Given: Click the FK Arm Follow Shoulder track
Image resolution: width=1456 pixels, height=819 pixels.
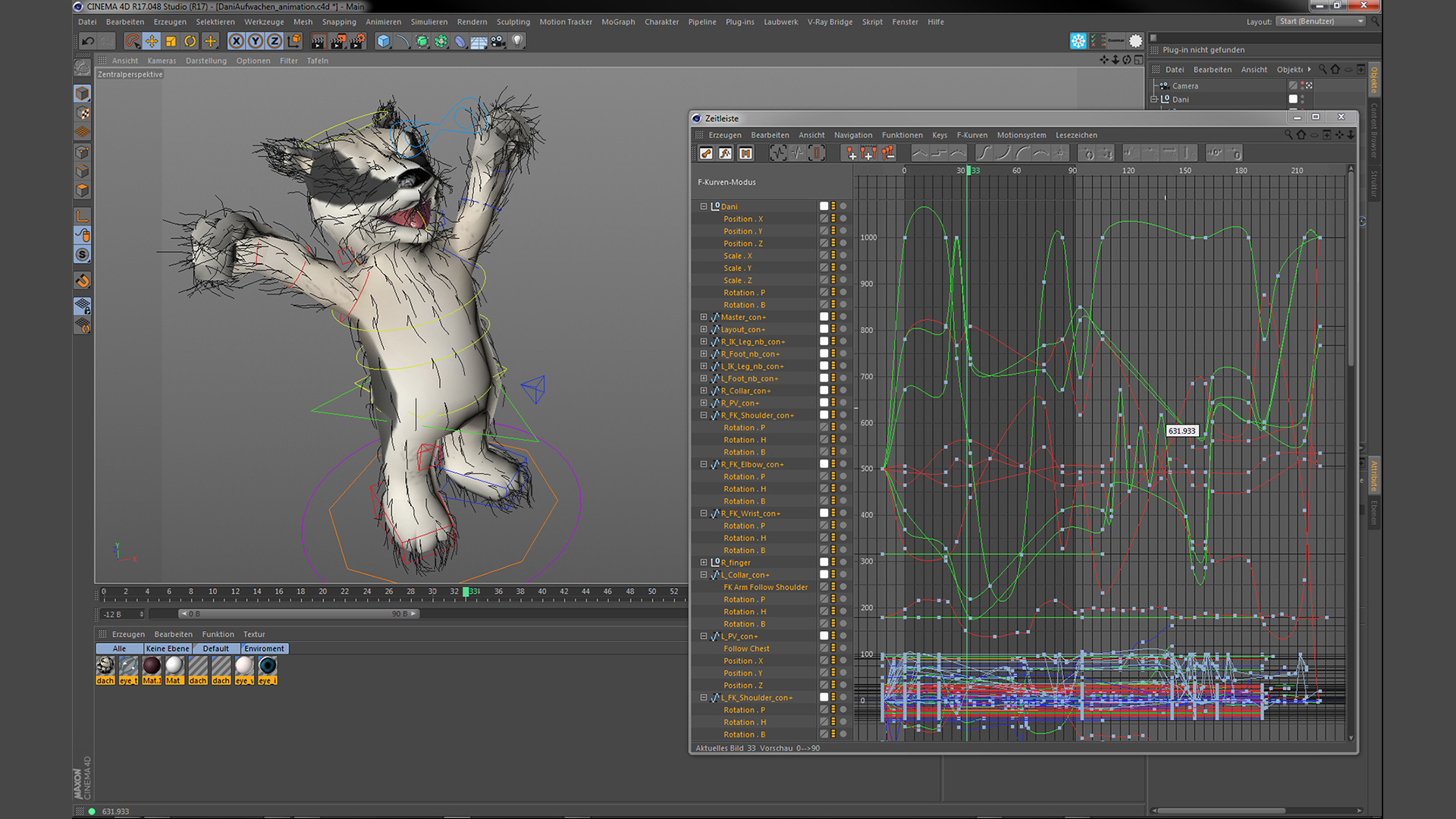Looking at the screenshot, I should 766,586.
